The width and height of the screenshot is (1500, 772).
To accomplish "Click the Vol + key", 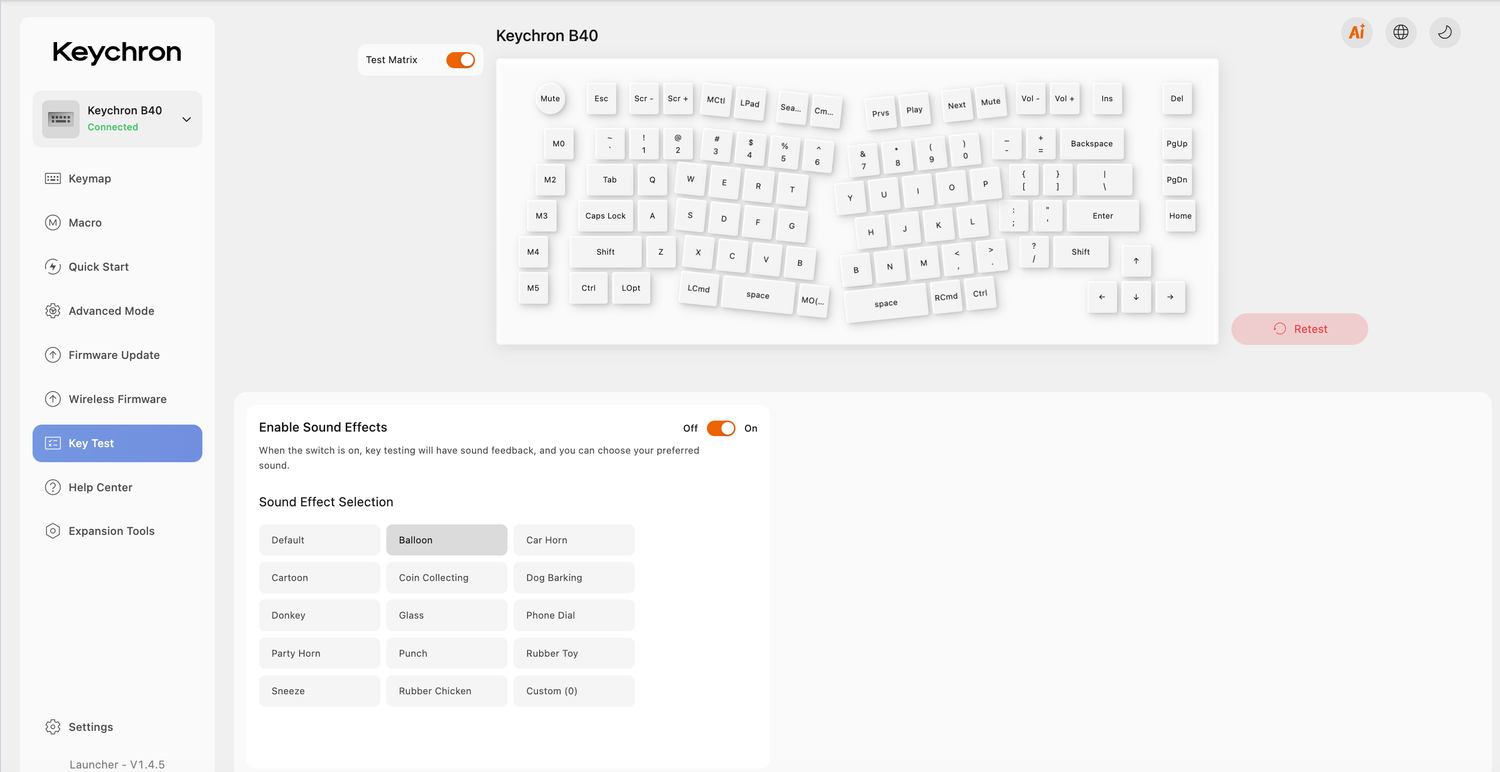I will click(x=1065, y=99).
